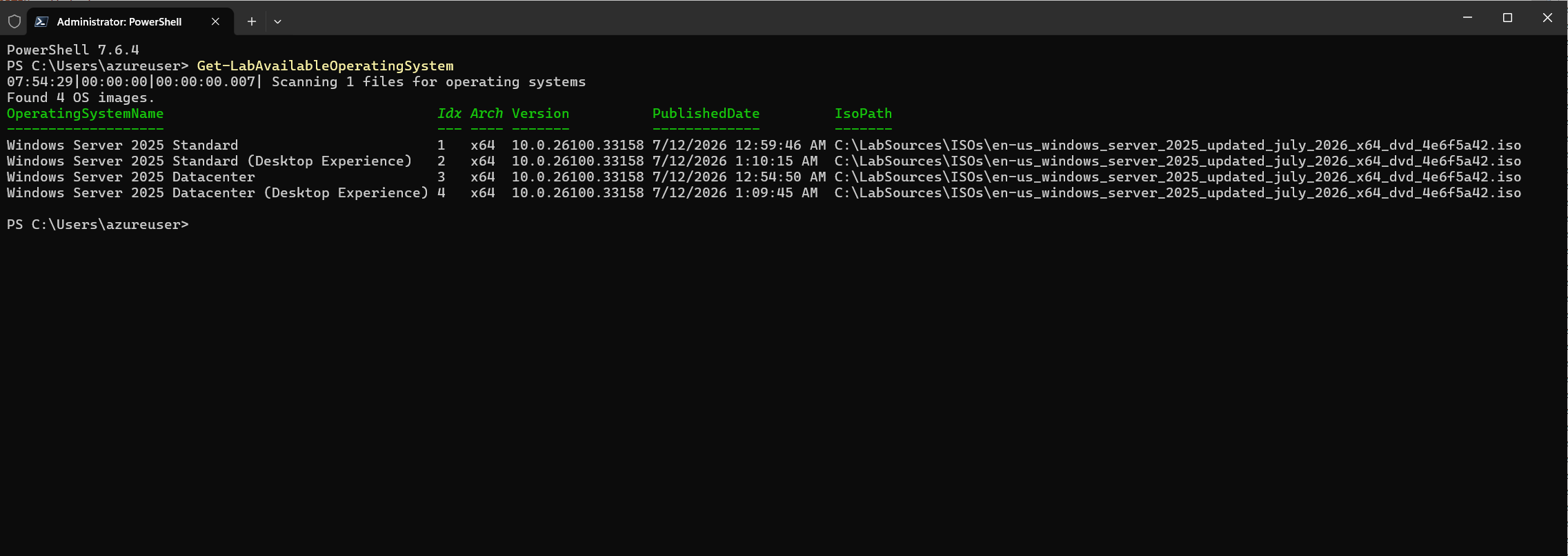Click 'Windows Server 2025 Datacenter (Desktop Experience)' name

(217, 193)
